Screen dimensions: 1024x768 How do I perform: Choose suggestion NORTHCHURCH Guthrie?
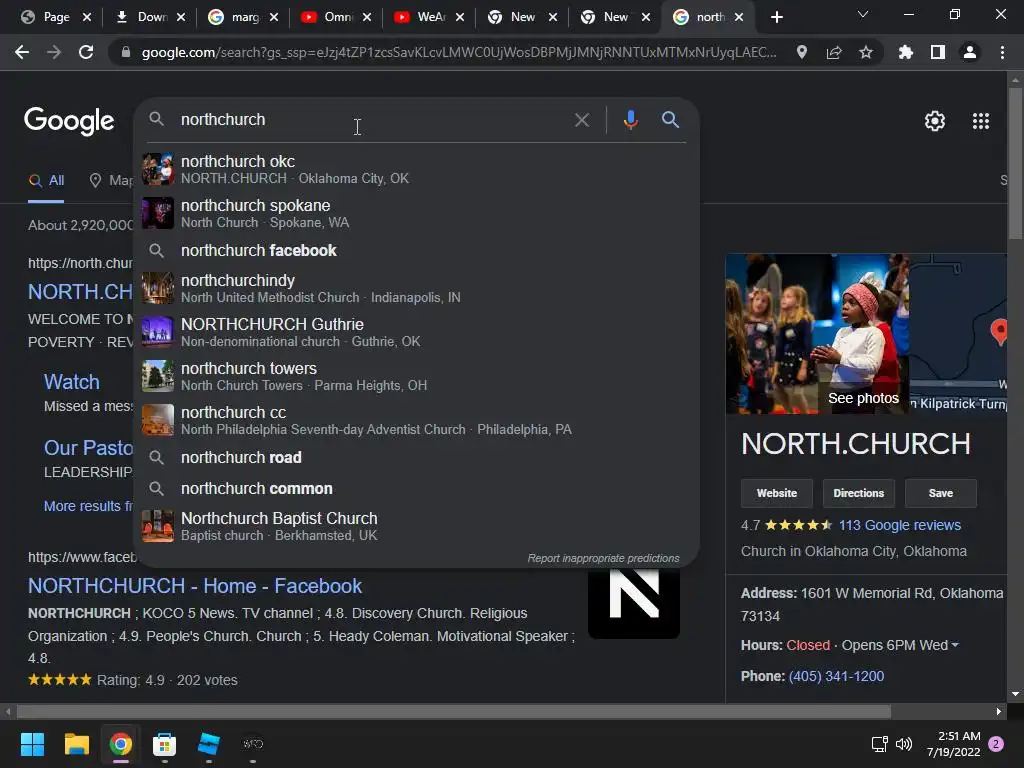(x=416, y=332)
